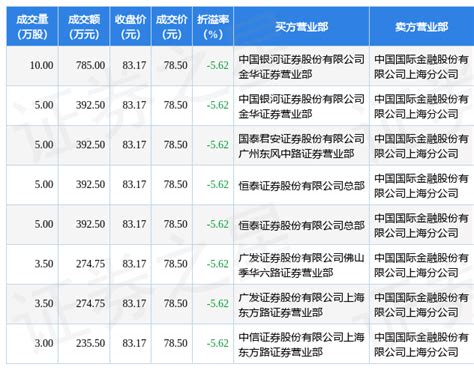Click the 785.00 amount cell
The image size is (474, 370).
click(x=90, y=65)
